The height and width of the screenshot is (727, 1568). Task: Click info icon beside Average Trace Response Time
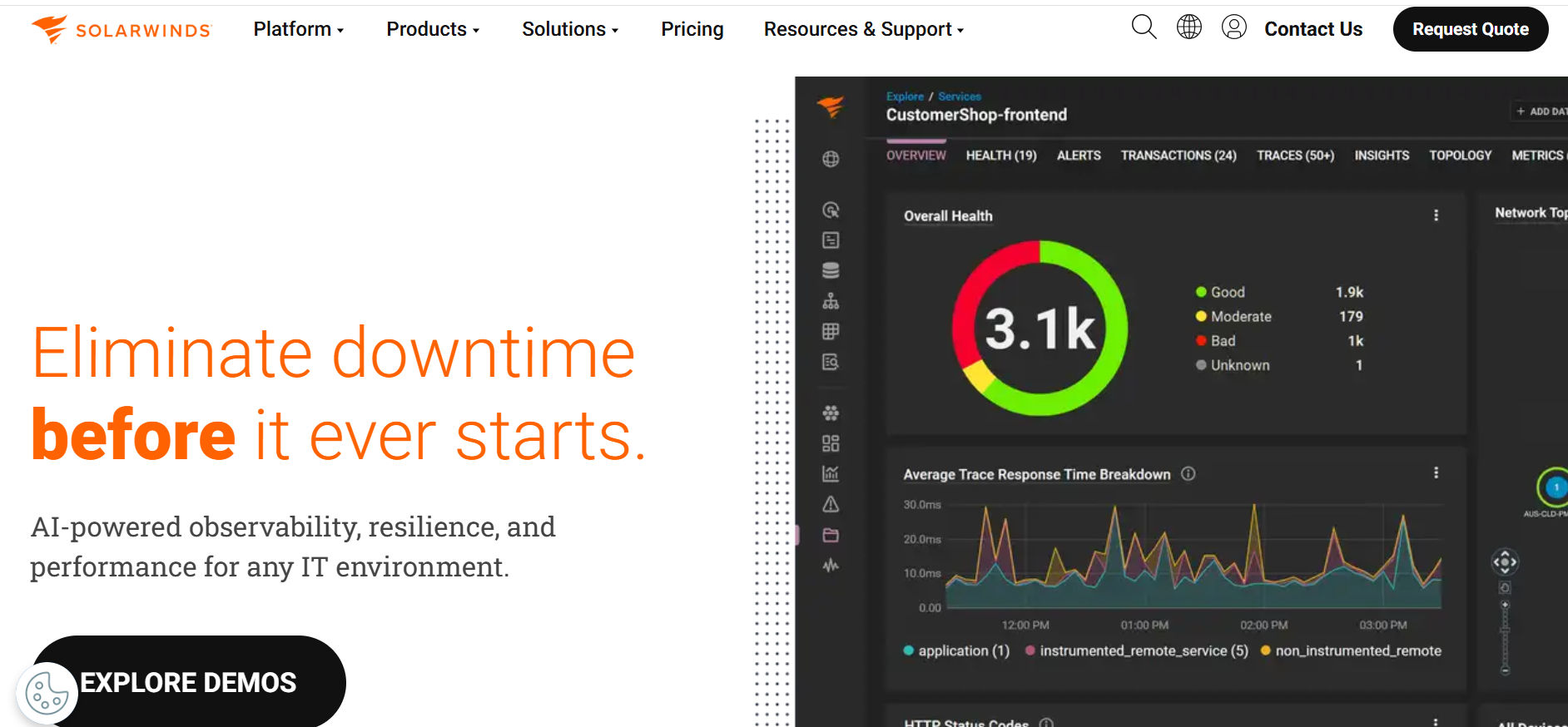pyautogui.click(x=1188, y=474)
